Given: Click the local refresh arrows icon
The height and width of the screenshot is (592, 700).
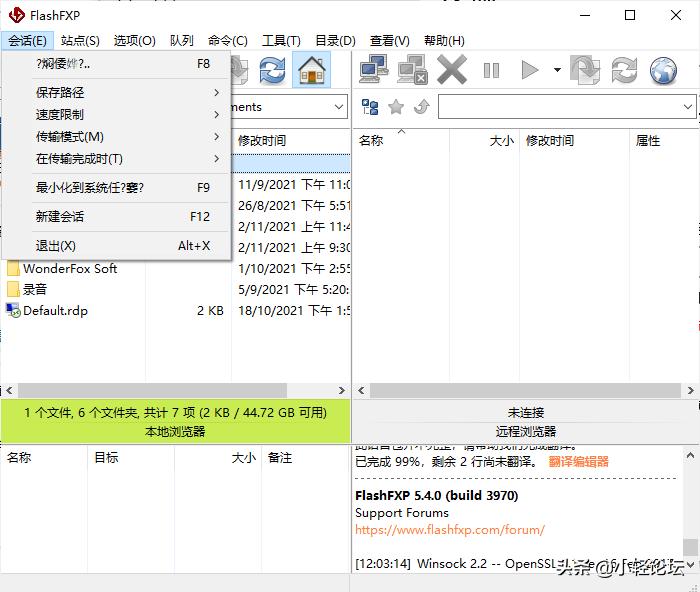Looking at the screenshot, I should pos(272,70).
